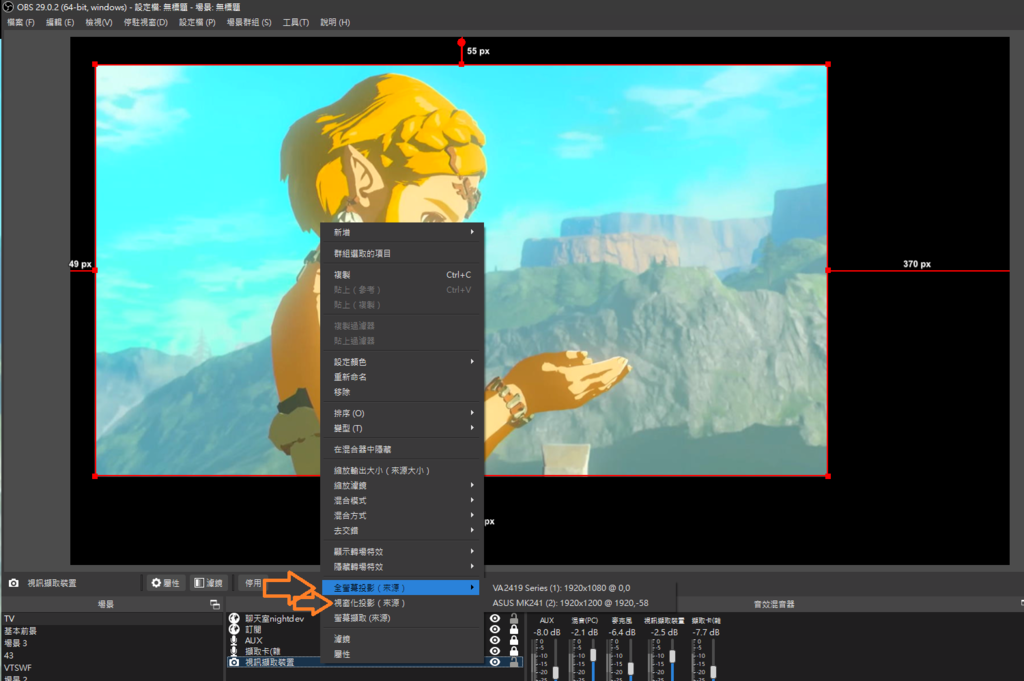Expand the 縮放濾鏡 submenu
Viewport: 1024px width, 681px height.
403,486
